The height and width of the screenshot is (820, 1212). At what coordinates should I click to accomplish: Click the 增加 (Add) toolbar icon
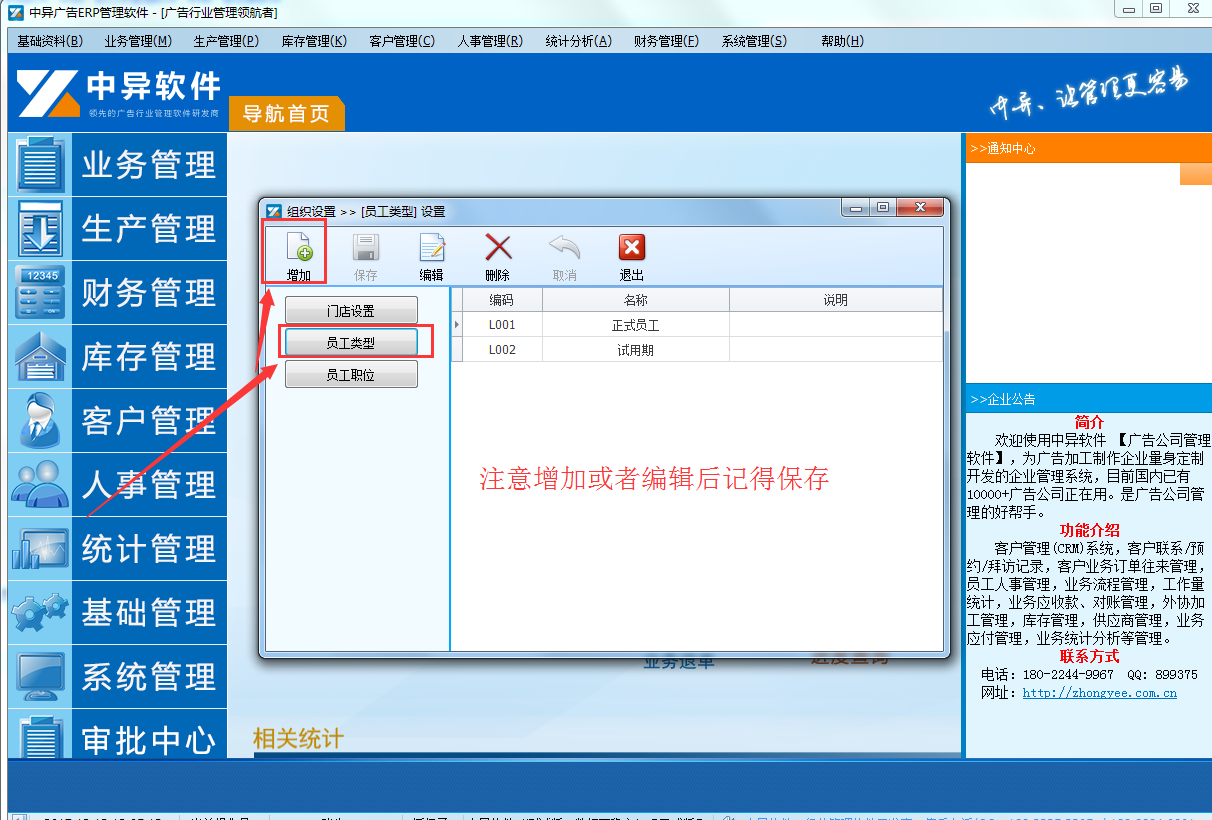click(299, 247)
